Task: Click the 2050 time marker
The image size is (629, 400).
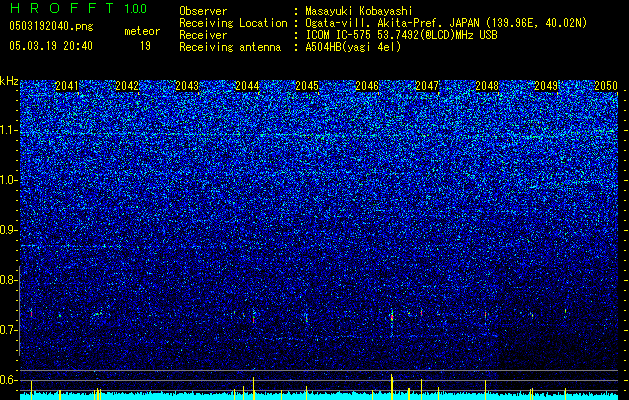Action: pyautogui.click(x=606, y=86)
